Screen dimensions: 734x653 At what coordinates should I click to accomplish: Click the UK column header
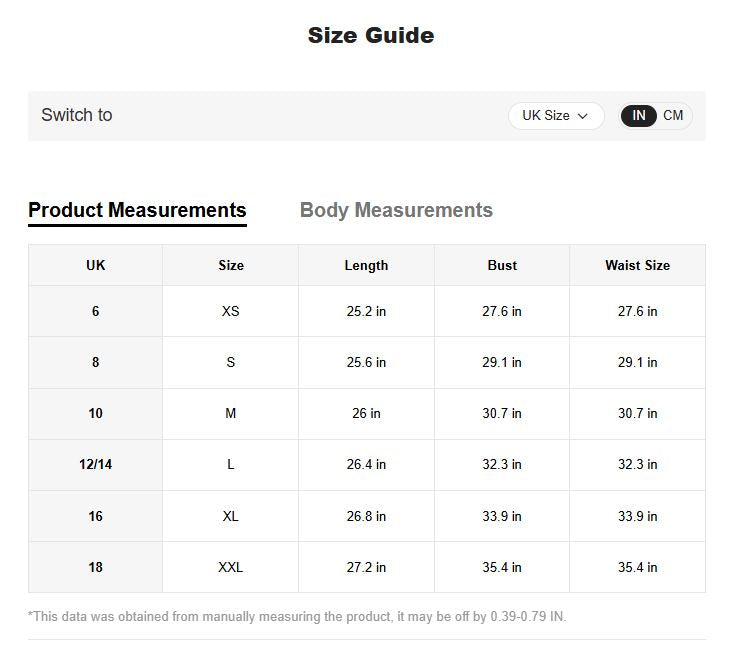coord(95,265)
